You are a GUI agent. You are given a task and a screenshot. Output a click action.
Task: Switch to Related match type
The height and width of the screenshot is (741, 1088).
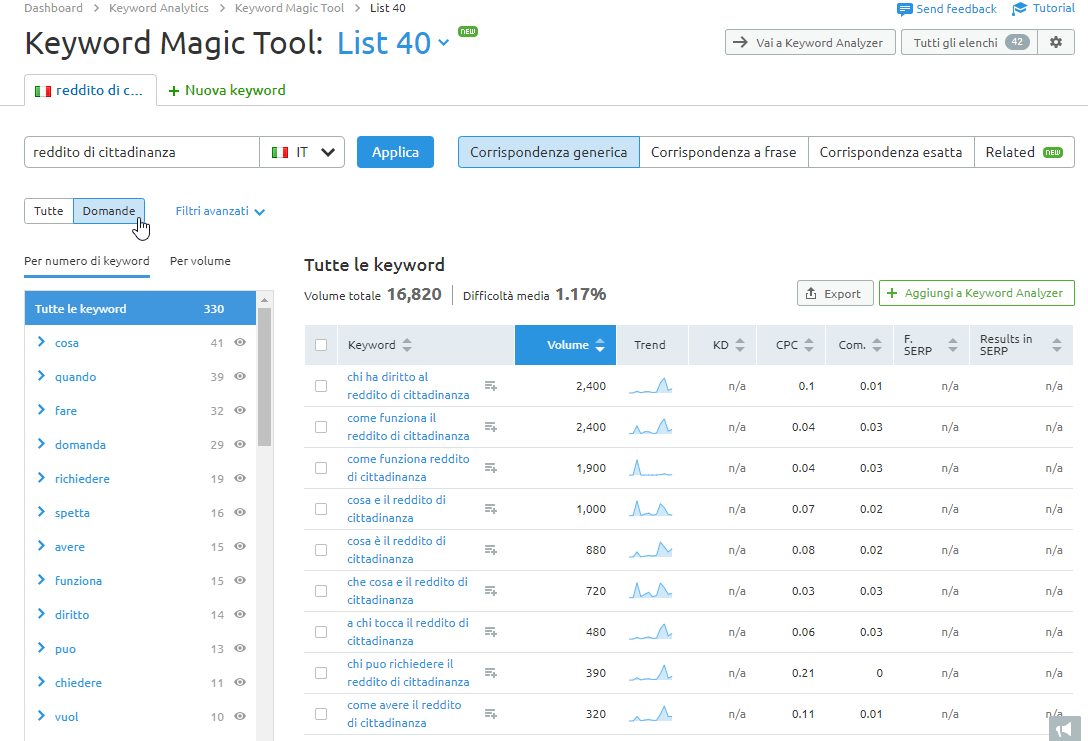(1024, 152)
